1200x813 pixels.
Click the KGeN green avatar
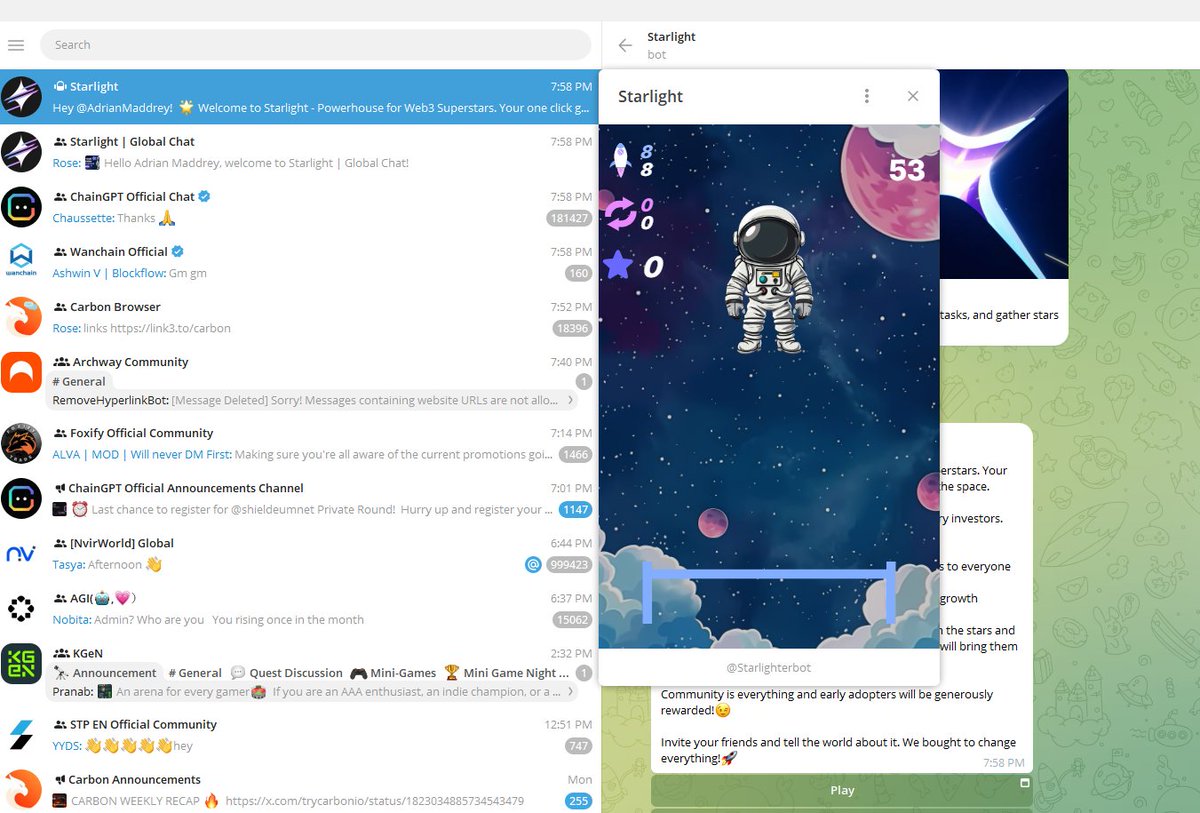pyautogui.click(x=21, y=663)
